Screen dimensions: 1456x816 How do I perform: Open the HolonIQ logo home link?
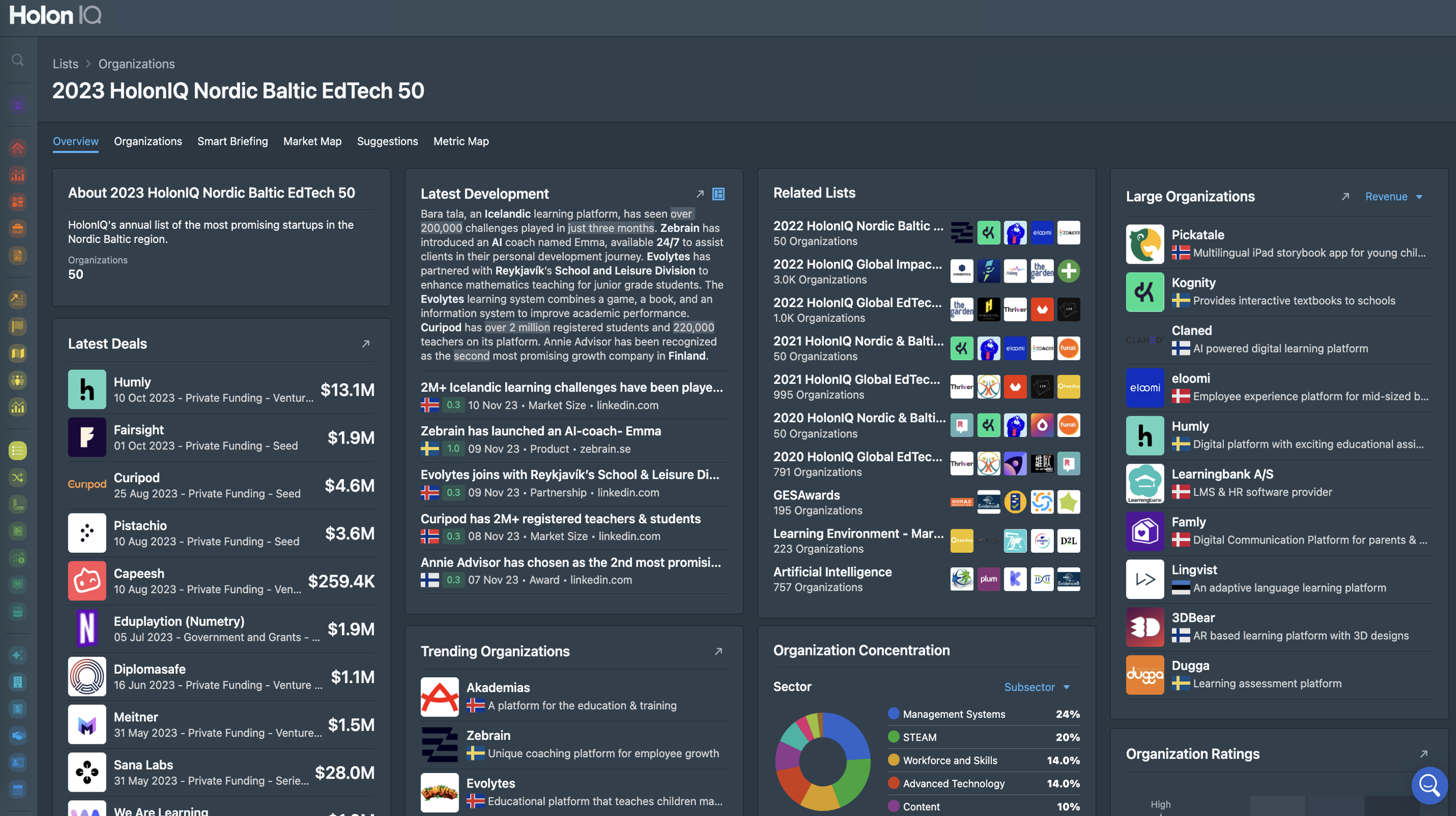[55, 15]
